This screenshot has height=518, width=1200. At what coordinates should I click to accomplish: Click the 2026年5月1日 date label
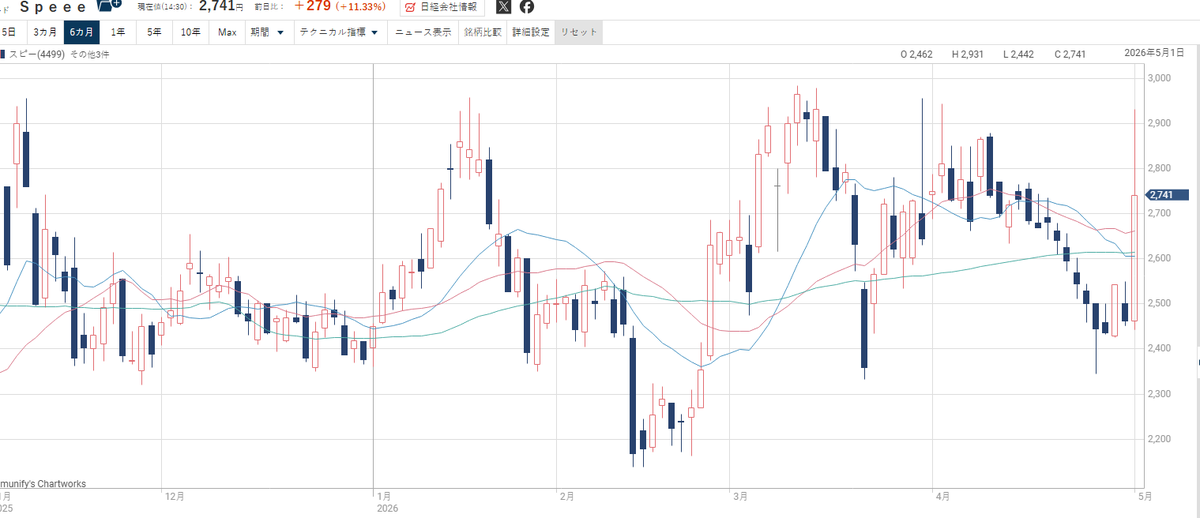(1153, 53)
